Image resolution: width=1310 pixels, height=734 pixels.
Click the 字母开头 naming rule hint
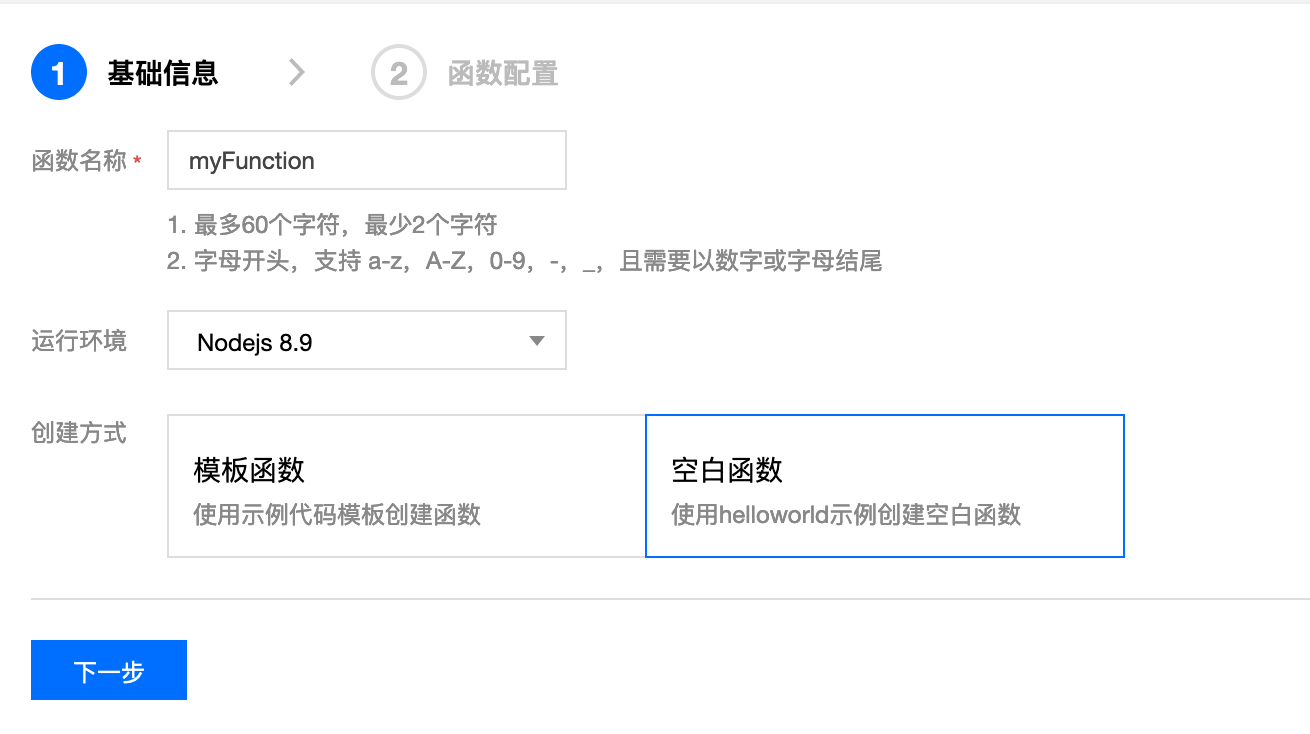(x=524, y=262)
